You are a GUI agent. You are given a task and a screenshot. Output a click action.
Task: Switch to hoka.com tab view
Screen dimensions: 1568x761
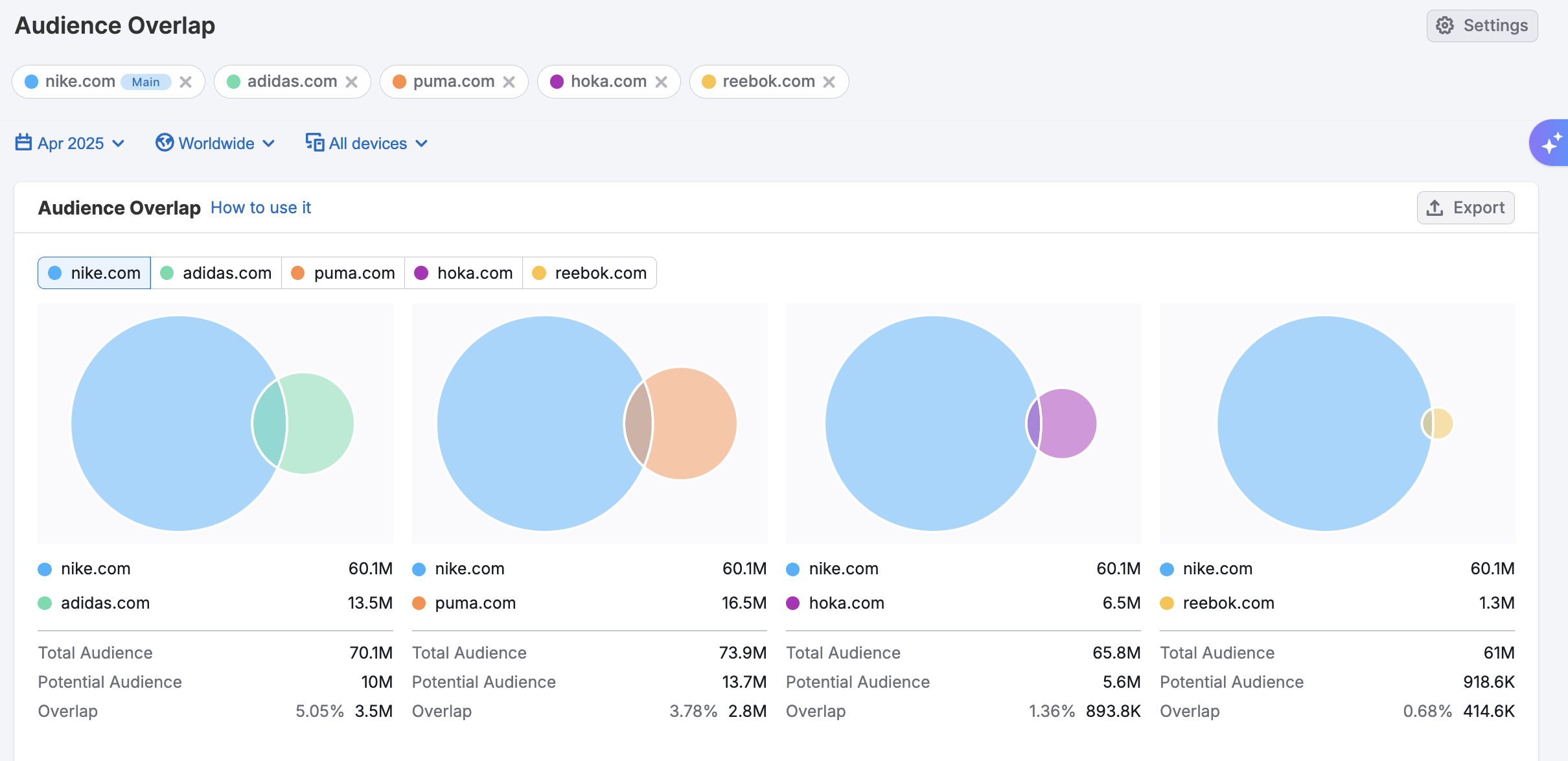point(463,273)
